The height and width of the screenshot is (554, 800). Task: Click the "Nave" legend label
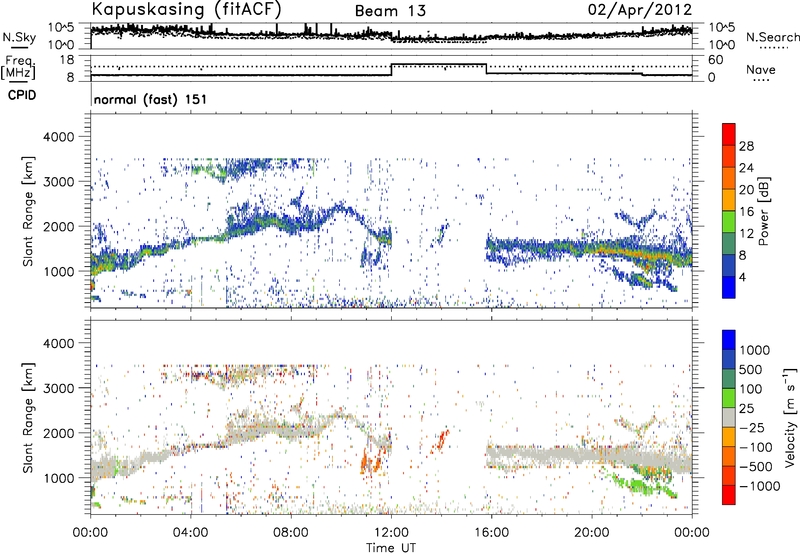[x=761, y=69]
